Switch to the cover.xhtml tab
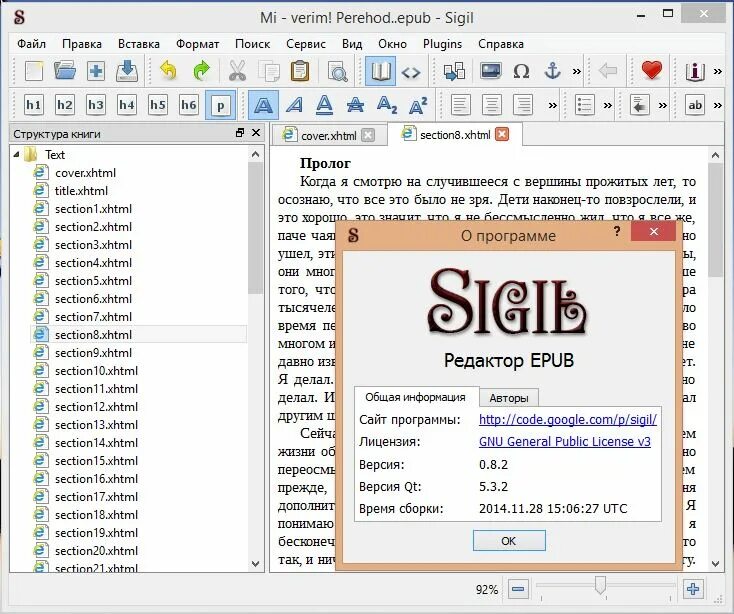 click(x=329, y=136)
